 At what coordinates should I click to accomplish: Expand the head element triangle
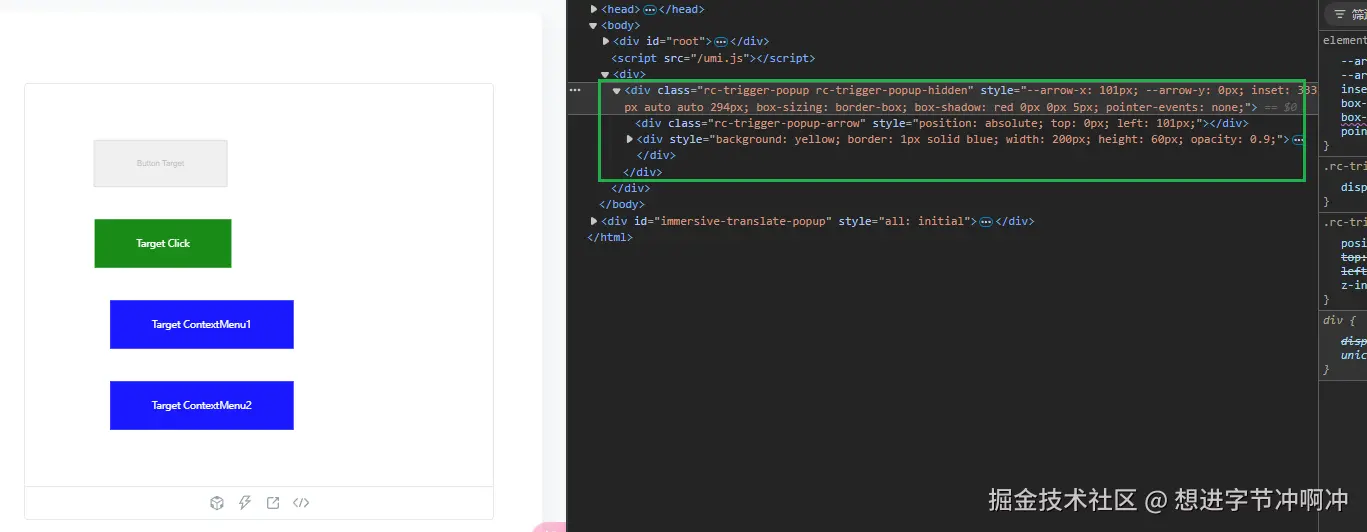pyautogui.click(x=594, y=9)
